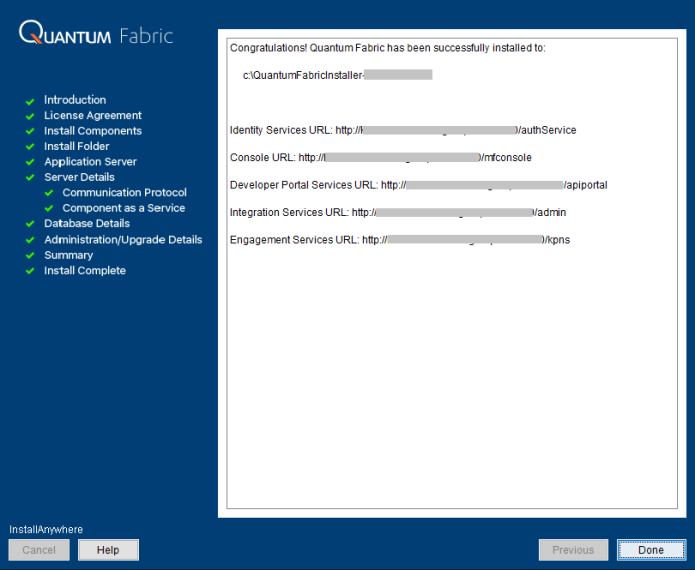Click the checkmark next to Server Details
Viewport: 695px width, 570px height.
click(30, 178)
